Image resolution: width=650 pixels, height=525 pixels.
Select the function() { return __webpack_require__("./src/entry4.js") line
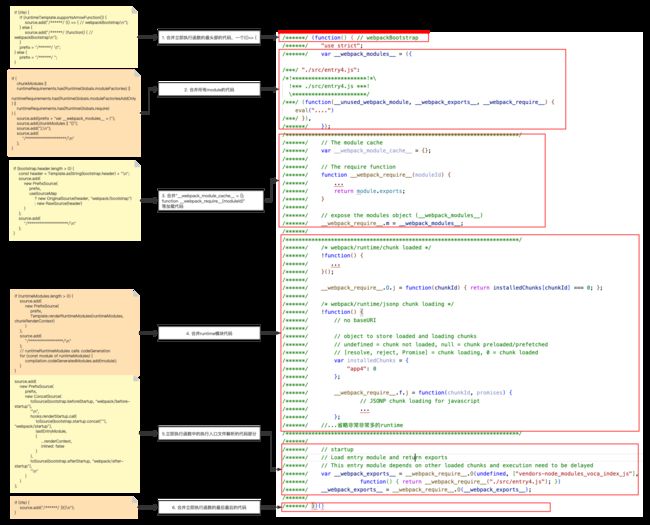[x=460, y=481]
